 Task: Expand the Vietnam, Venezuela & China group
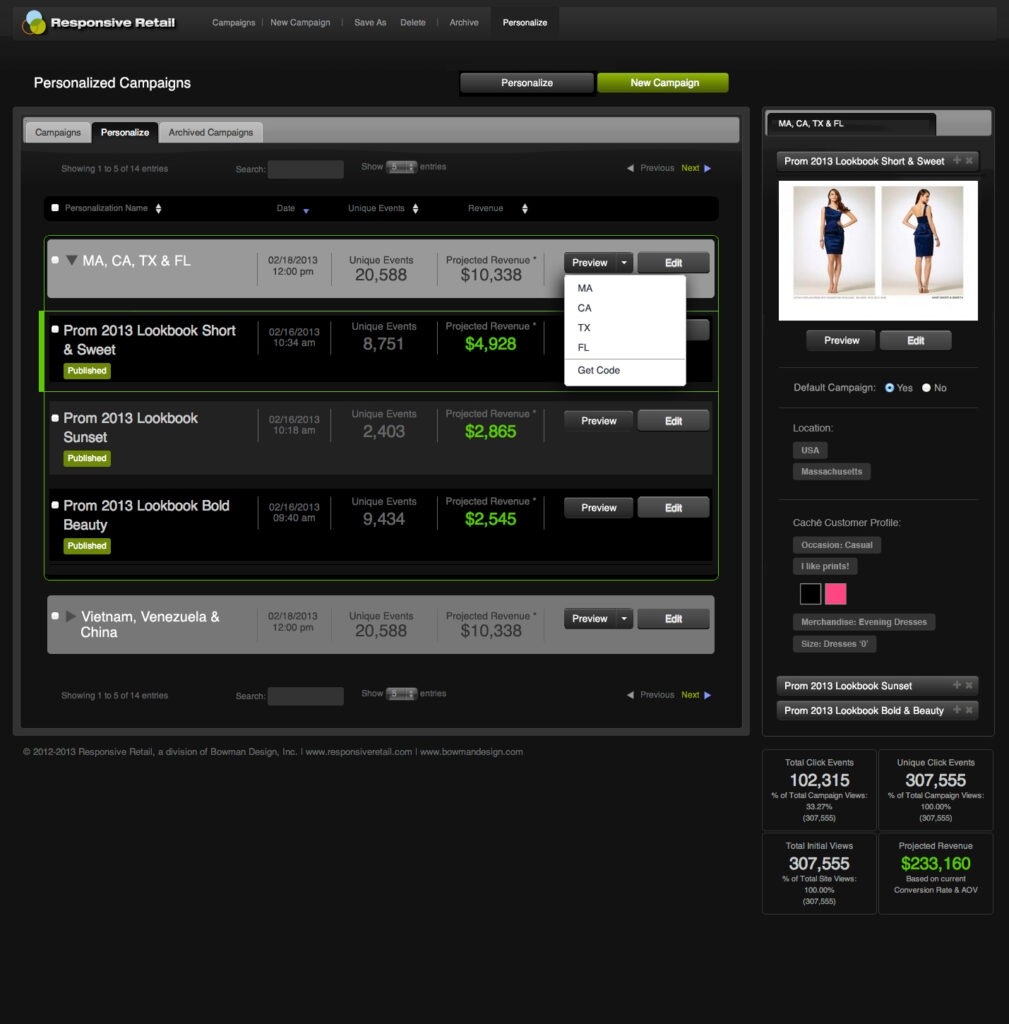pyautogui.click(x=71, y=616)
